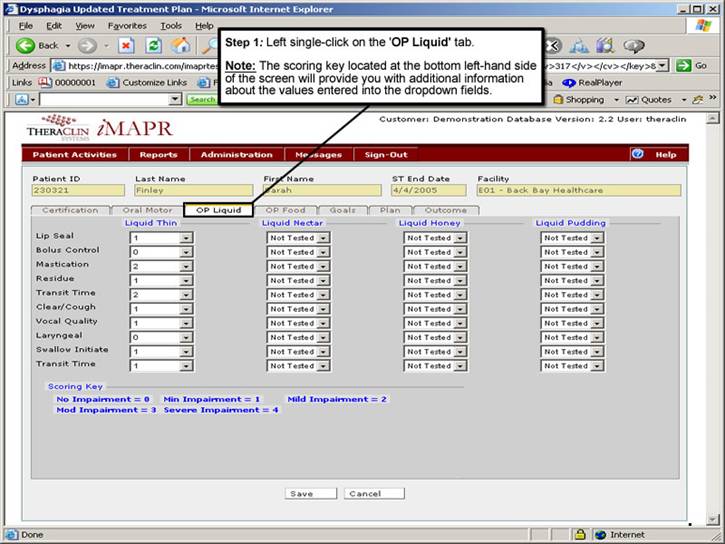The image size is (725, 544).
Task: Click the Refresh page icon
Action: point(153,45)
